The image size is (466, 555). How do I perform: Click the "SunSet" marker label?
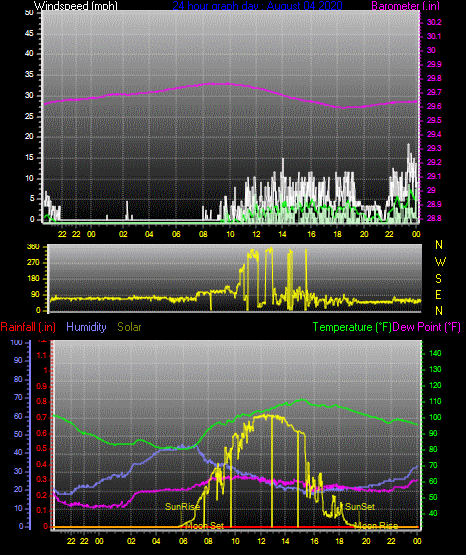point(359,507)
